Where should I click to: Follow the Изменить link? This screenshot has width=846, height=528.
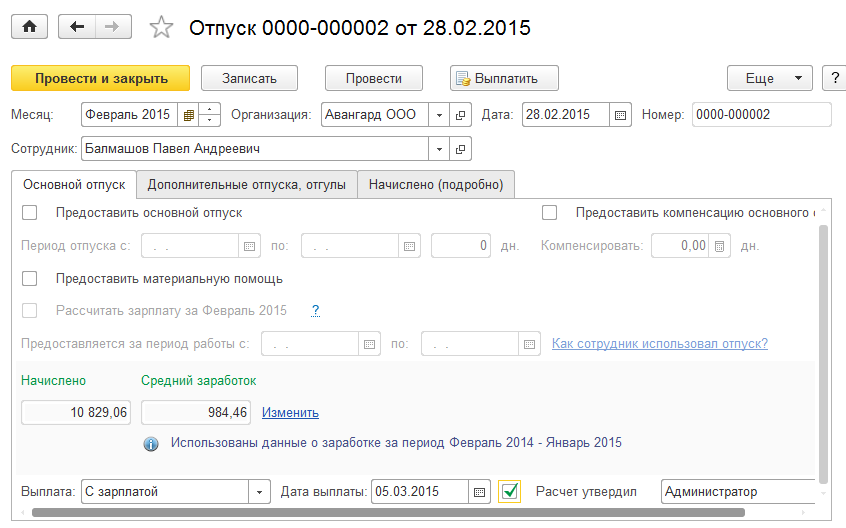pos(290,413)
